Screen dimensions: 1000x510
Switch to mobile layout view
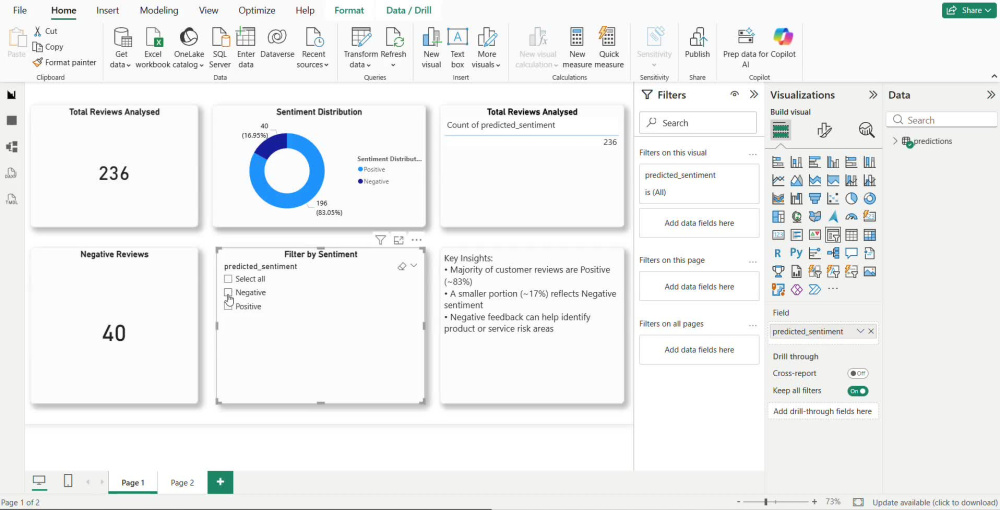68,481
